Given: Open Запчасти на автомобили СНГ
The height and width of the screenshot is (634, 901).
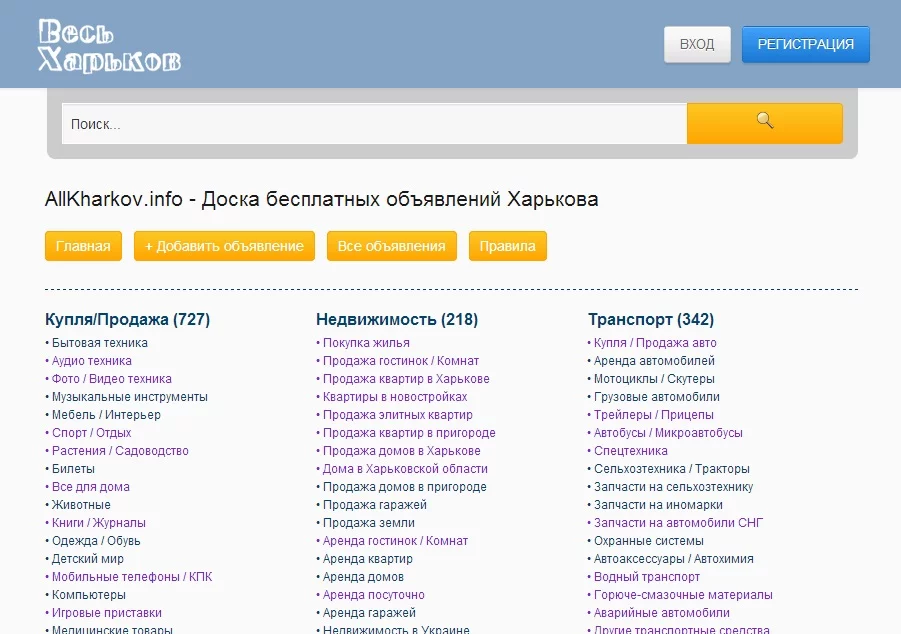Looking at the screenshot, I should tap(679, 522).
